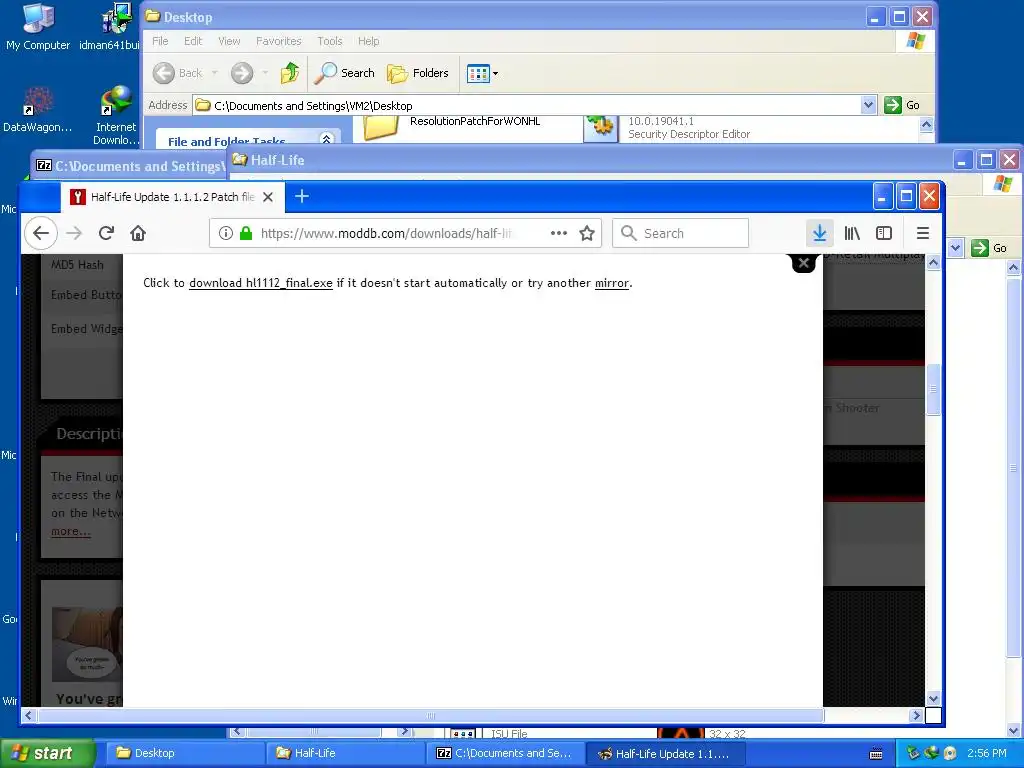Image resolution: width=1024 pixels, height=768 pixels.
Task: Click Back button in Desktop explorer
Action: pos(178,73)
